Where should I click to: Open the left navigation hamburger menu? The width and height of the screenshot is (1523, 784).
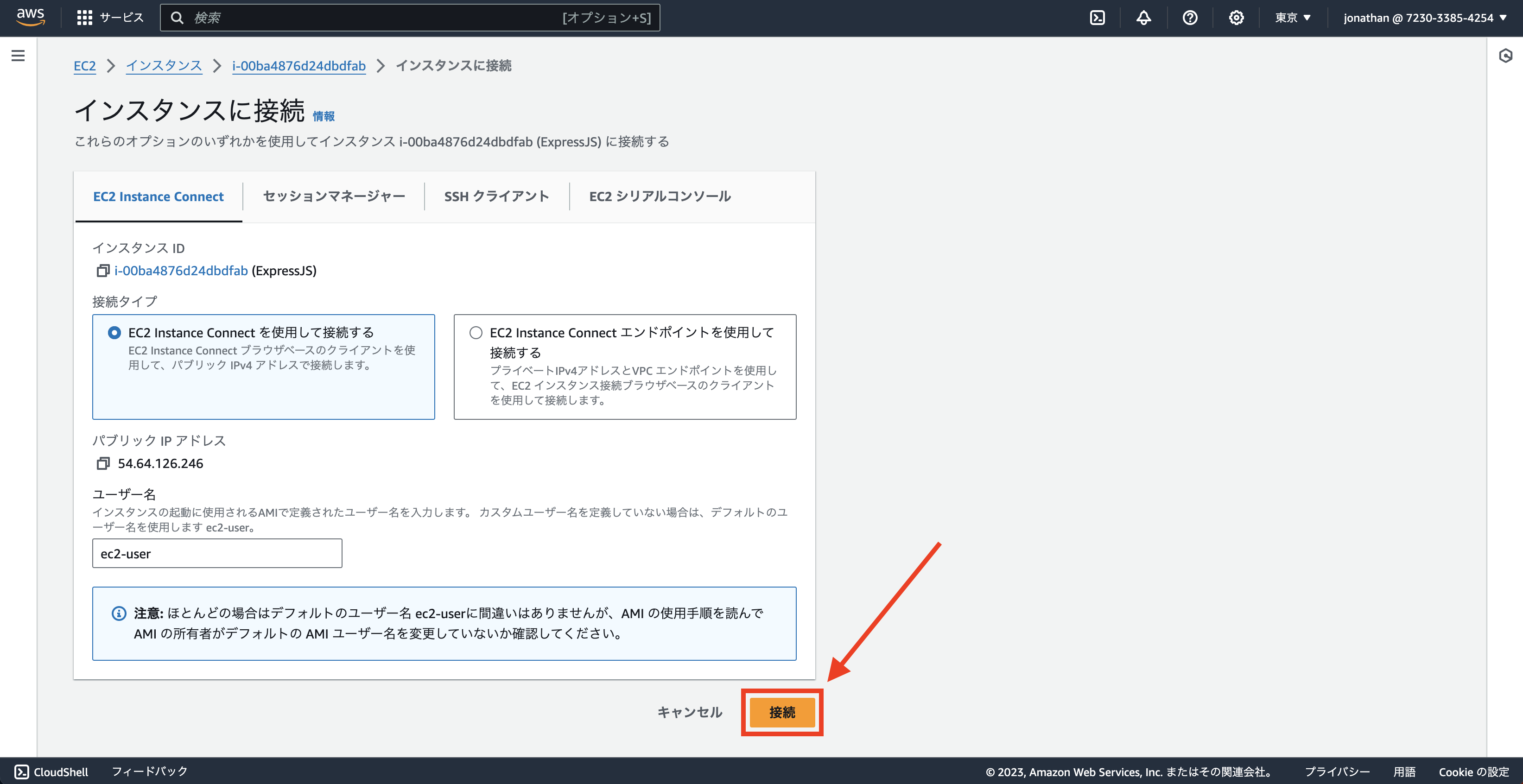[x=18, y=55]
